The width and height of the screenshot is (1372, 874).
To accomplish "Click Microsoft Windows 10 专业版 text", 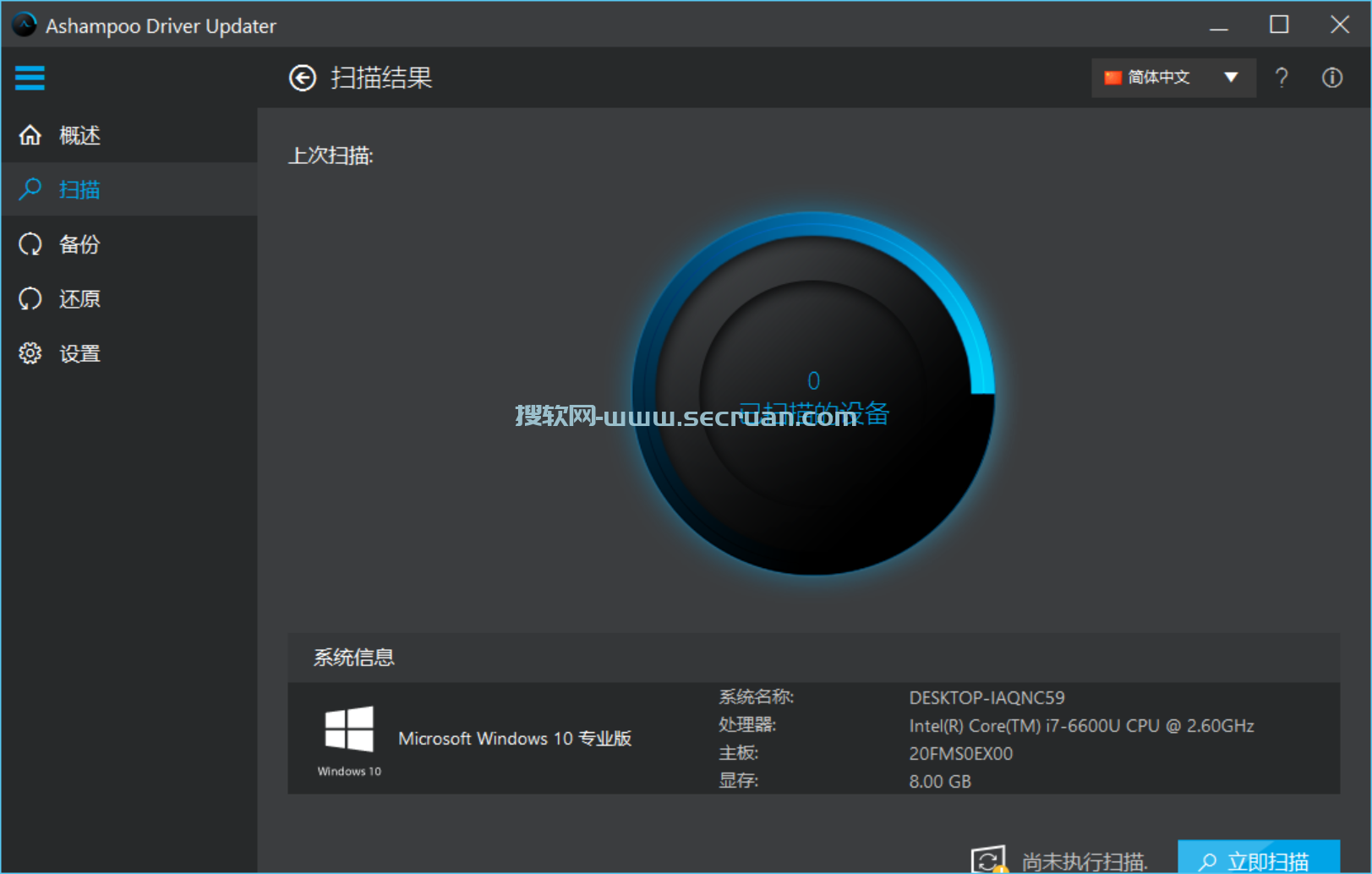I will [x=515, y=739].
